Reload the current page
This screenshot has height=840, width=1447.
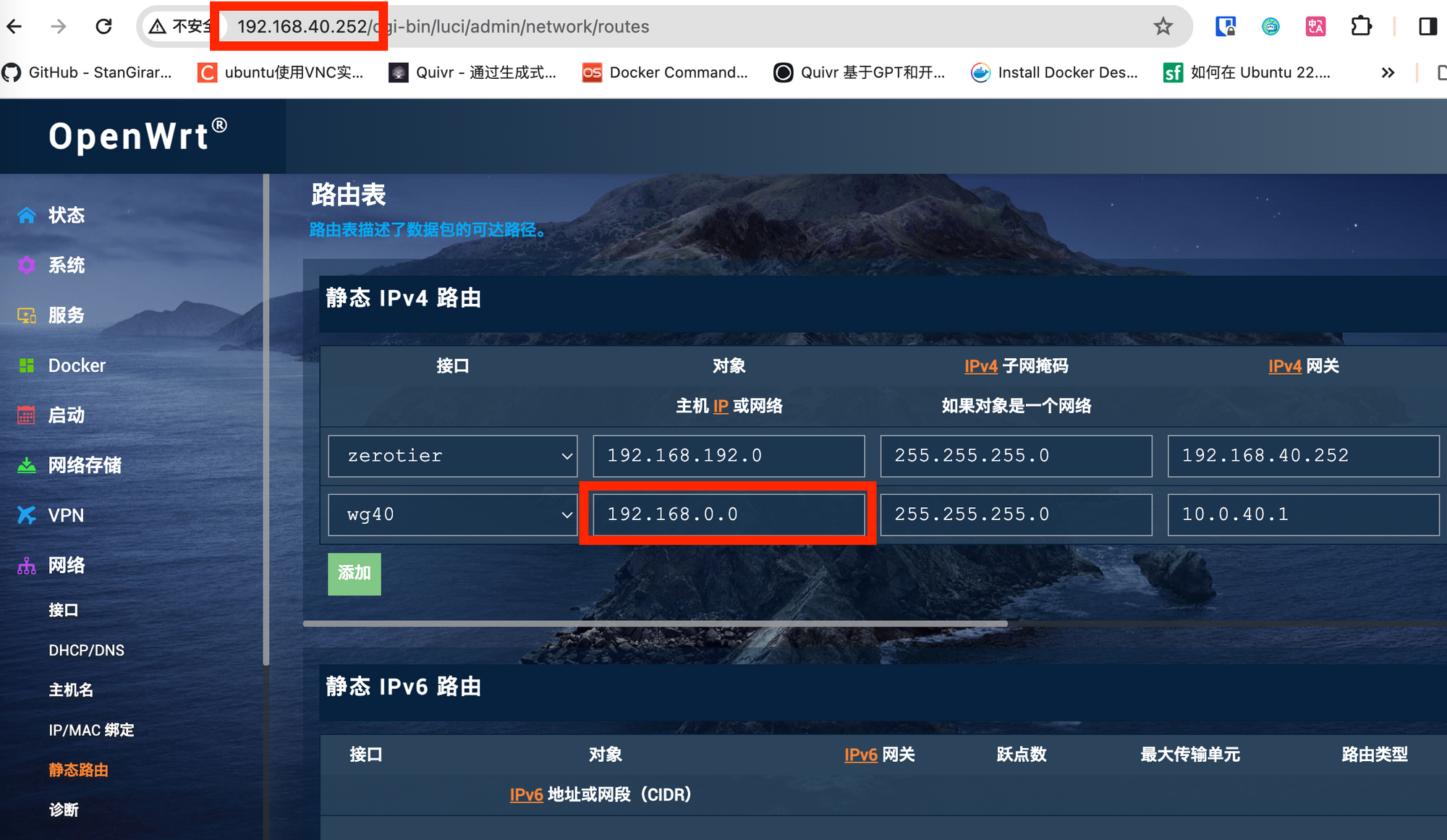(x=103, y=27)
